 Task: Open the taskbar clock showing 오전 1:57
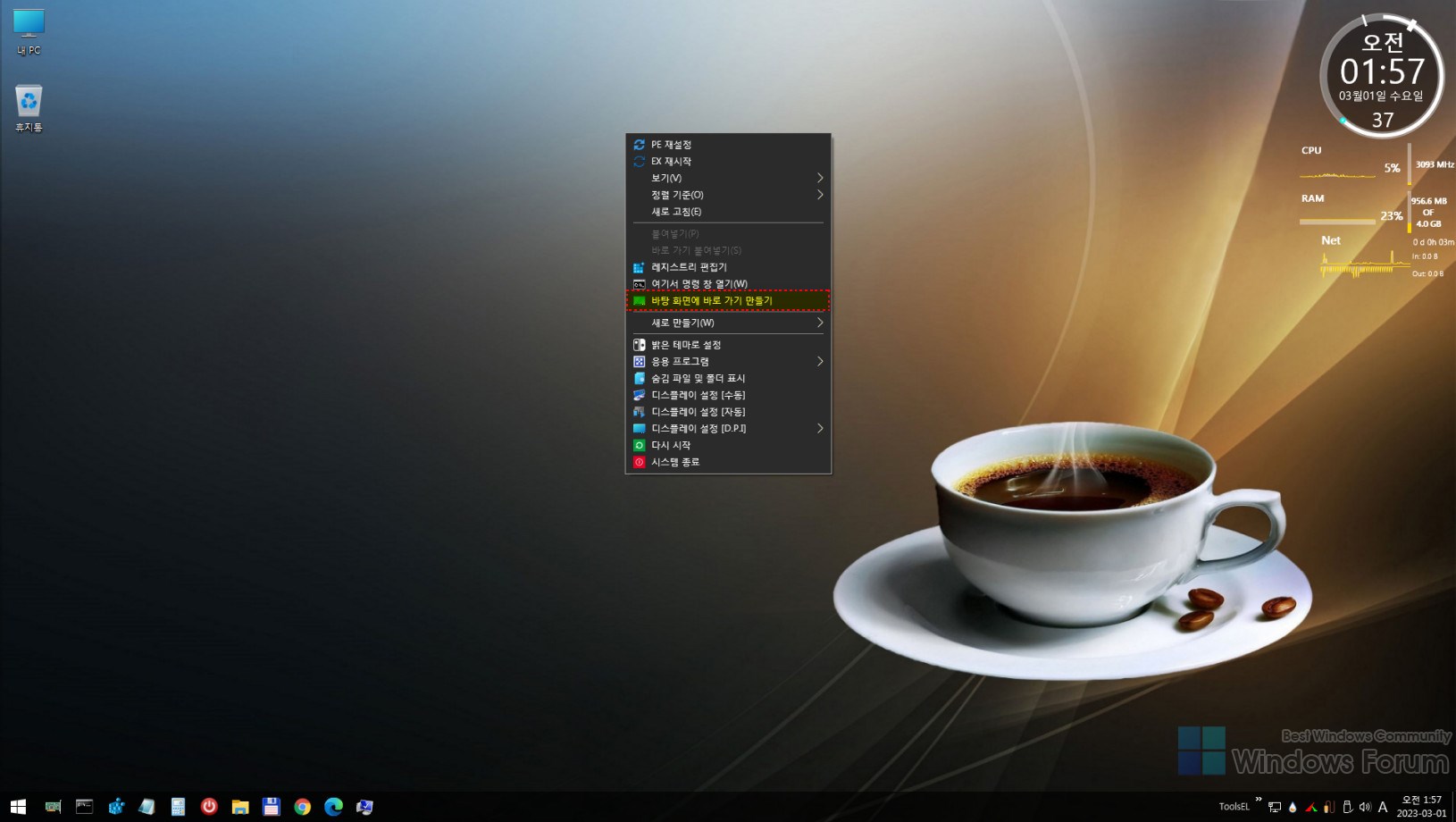[1421, 807]
